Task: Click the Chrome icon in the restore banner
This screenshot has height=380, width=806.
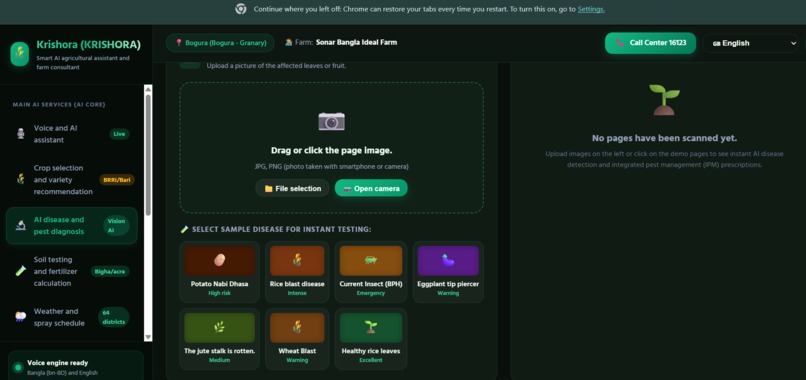Action: [x=241, y=9]
